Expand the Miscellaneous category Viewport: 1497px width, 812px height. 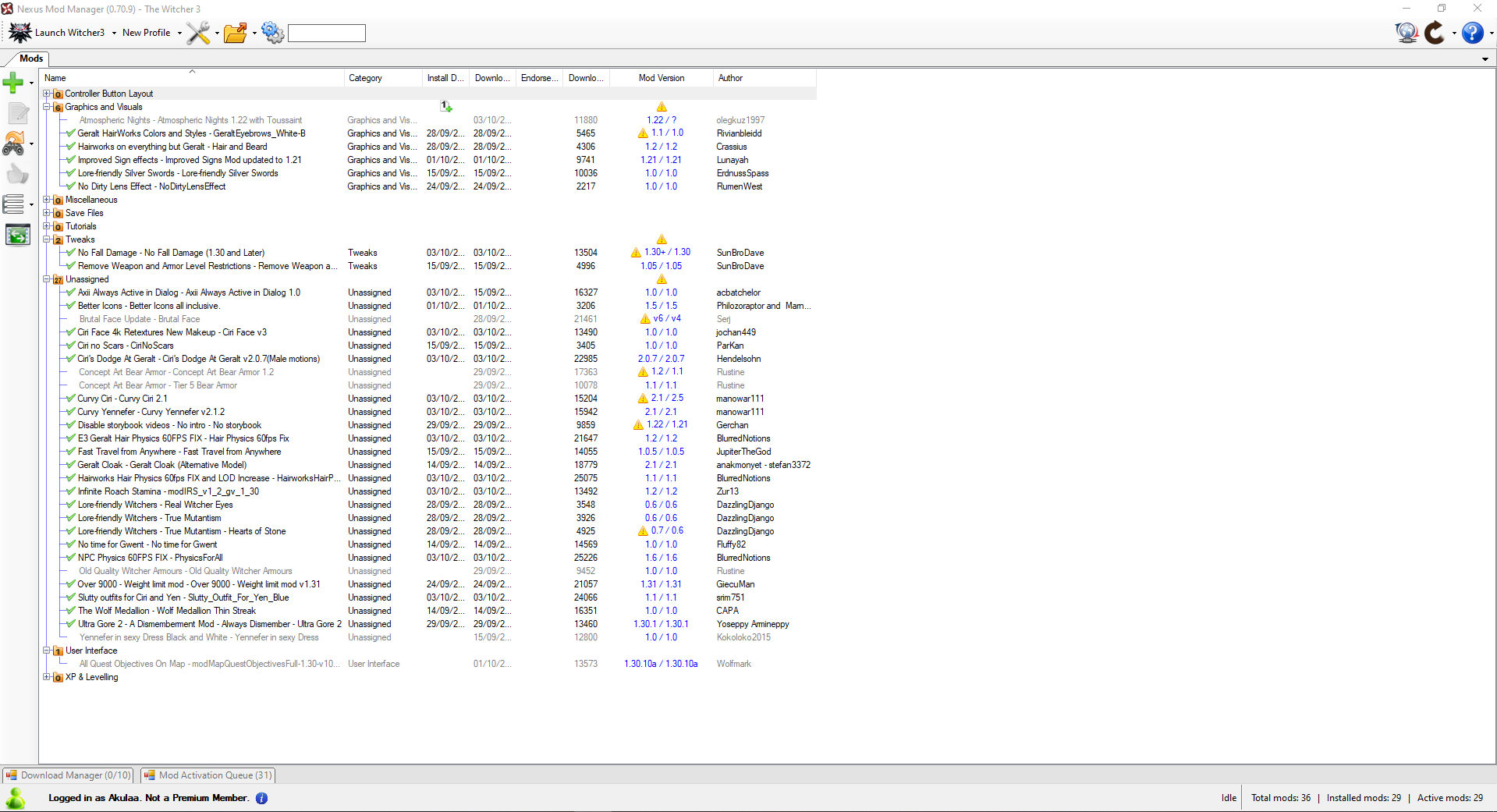click(x=47, y=200)
